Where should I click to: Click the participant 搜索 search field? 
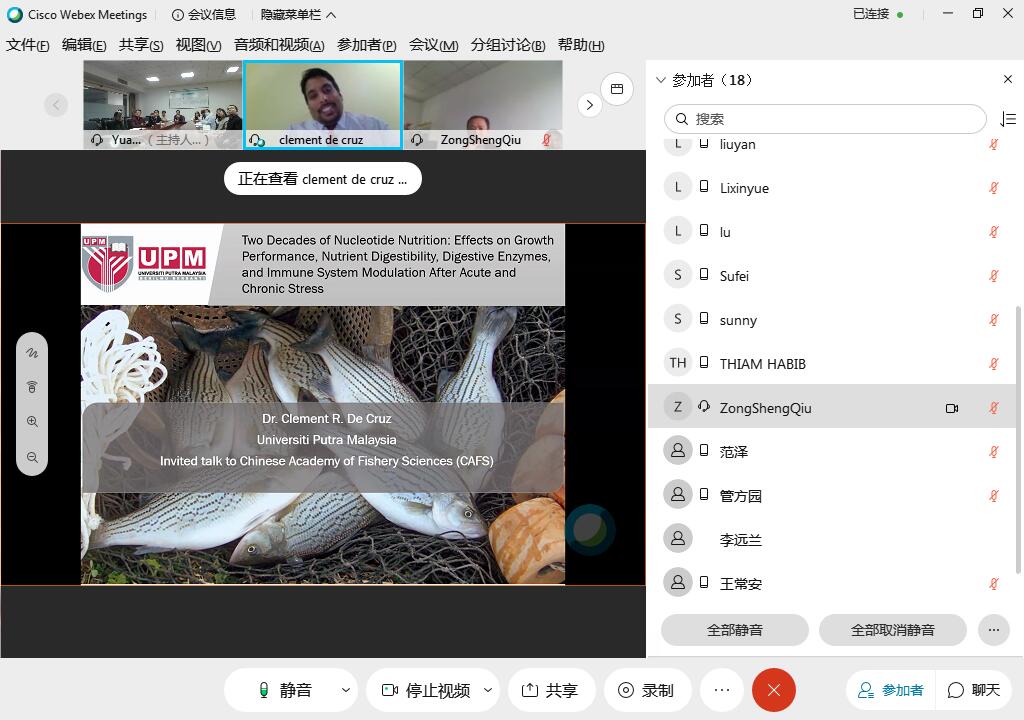point(825,119)
